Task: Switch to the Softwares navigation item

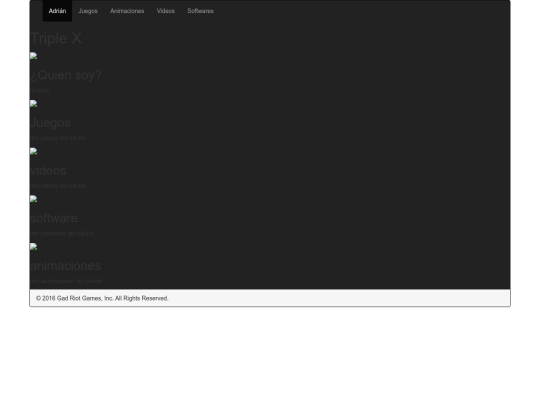Action: [x=200, y=11]
